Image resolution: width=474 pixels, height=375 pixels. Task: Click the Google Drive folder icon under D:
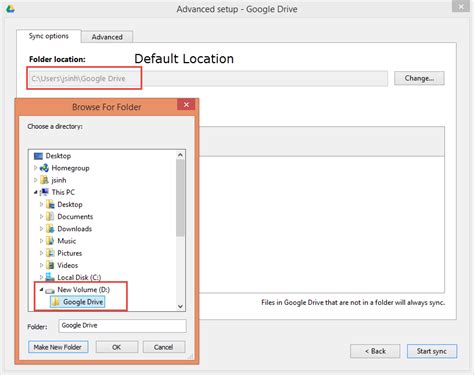click(x=56, y=302)
